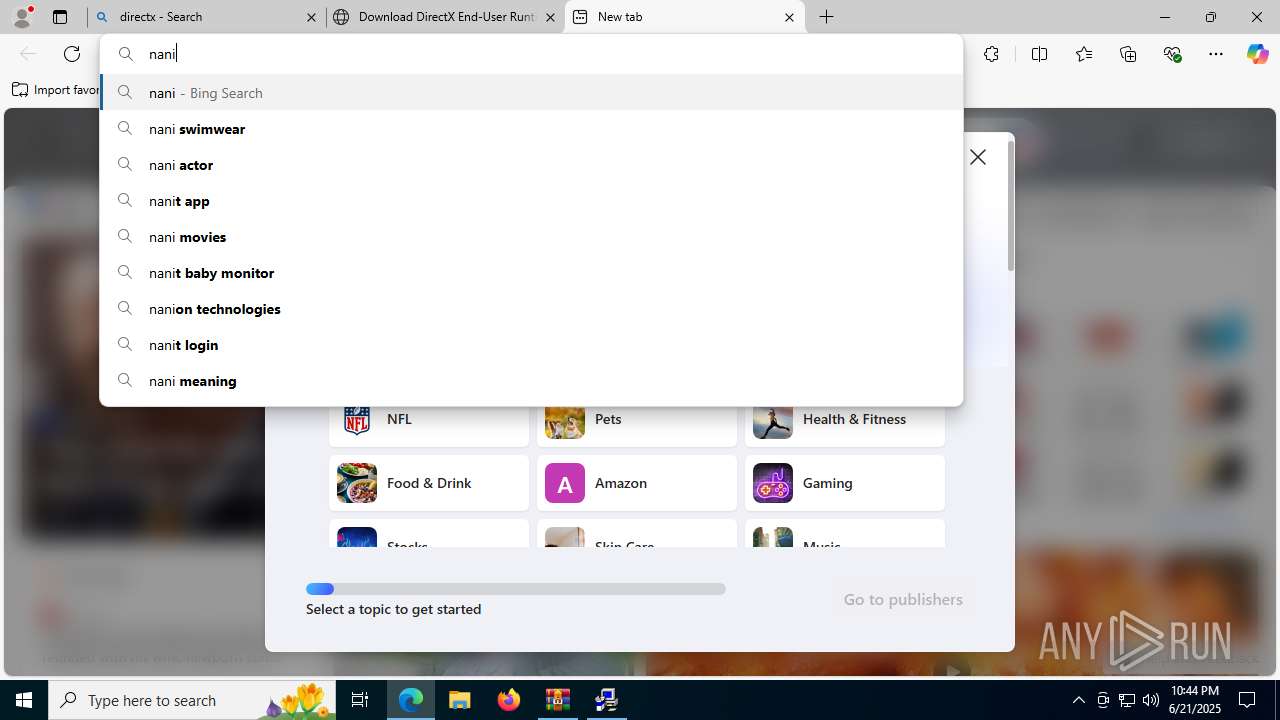Open the Browser essentials icon
The height and width of the screenshot is (720, 1280).
[x=1172, y=54]
